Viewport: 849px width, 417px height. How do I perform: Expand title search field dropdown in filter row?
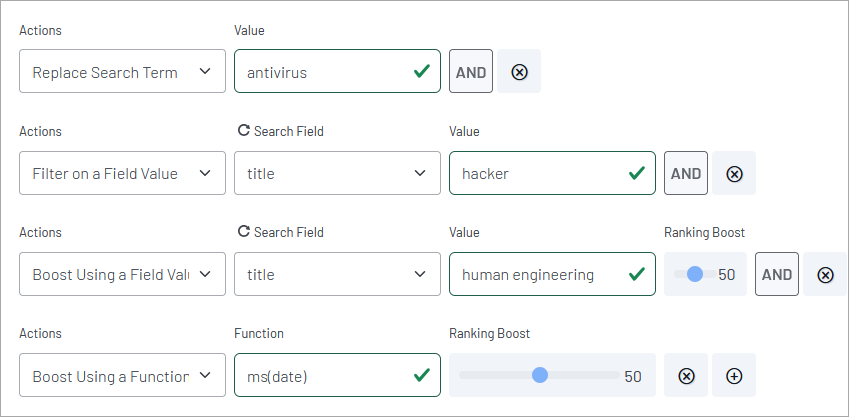(337, 173)
